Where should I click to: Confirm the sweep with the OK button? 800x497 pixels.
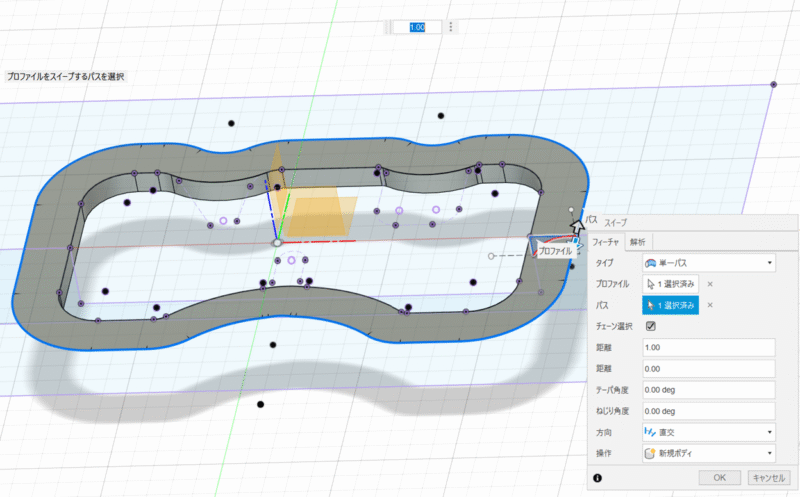720,478
